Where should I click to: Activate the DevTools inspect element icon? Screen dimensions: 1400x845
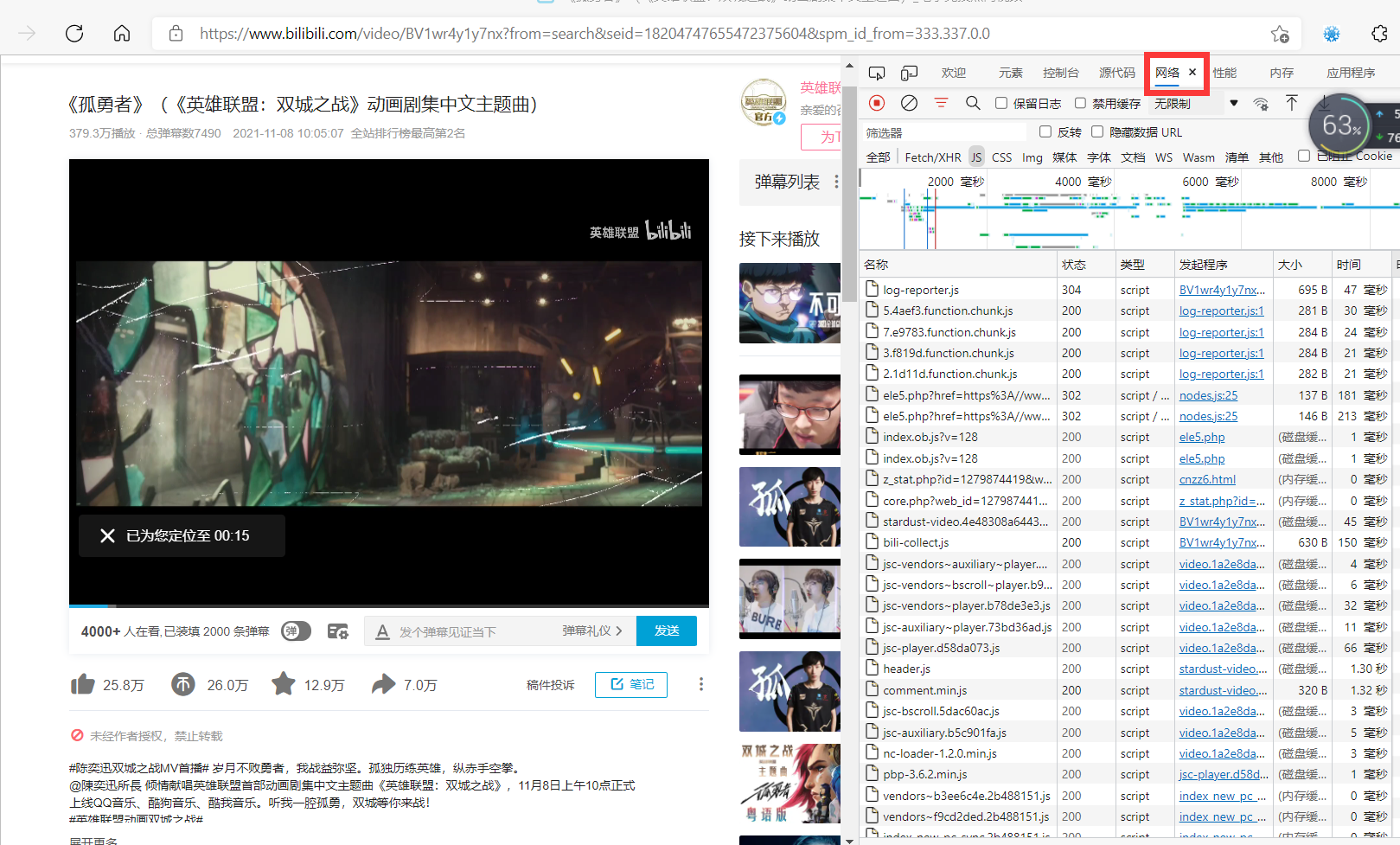coord(877,74)
